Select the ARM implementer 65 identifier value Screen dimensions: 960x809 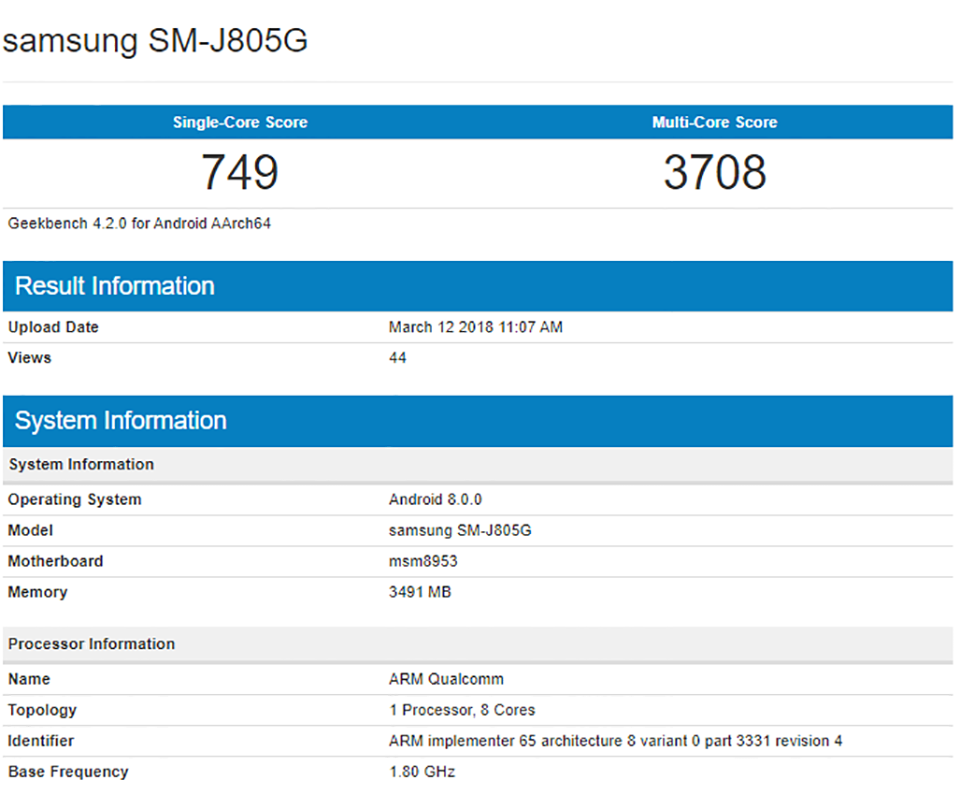click(x=615, y=741)
